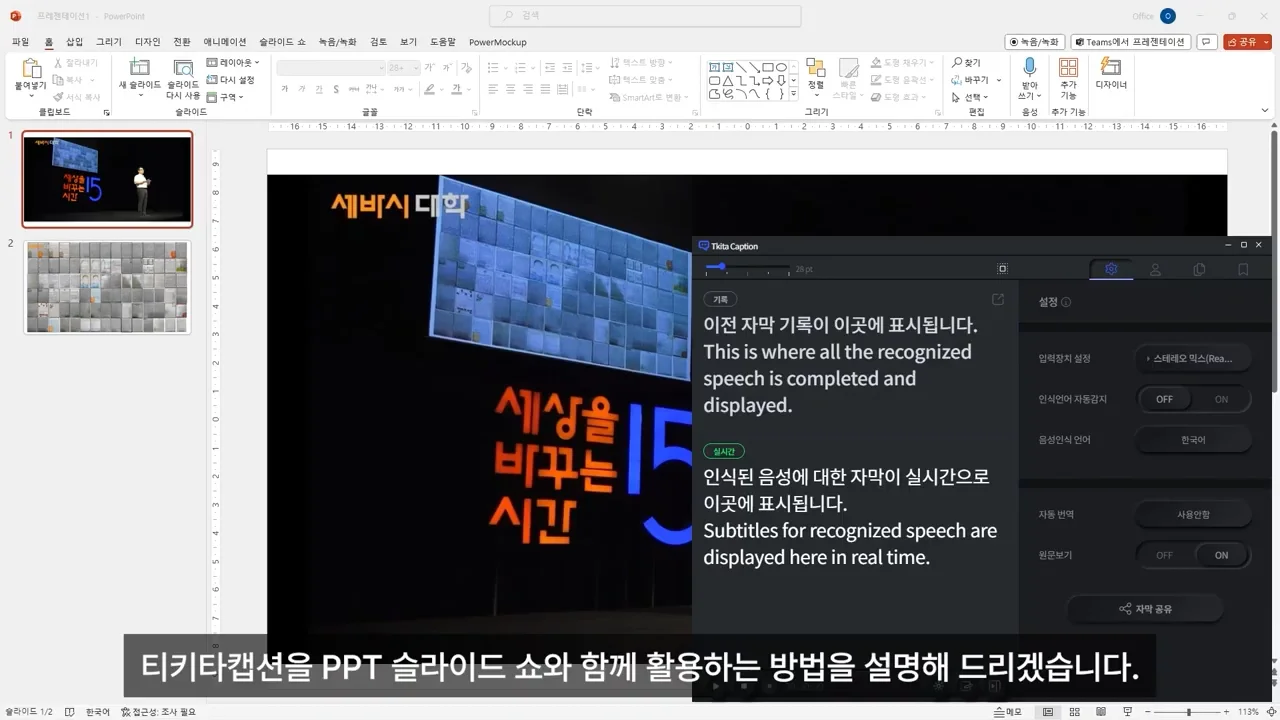This screenshot has width=1280, height=720.
Task: Set 인식언어 자동감지 to ON
Action: pyautogui.click(x=1221, y=399)
